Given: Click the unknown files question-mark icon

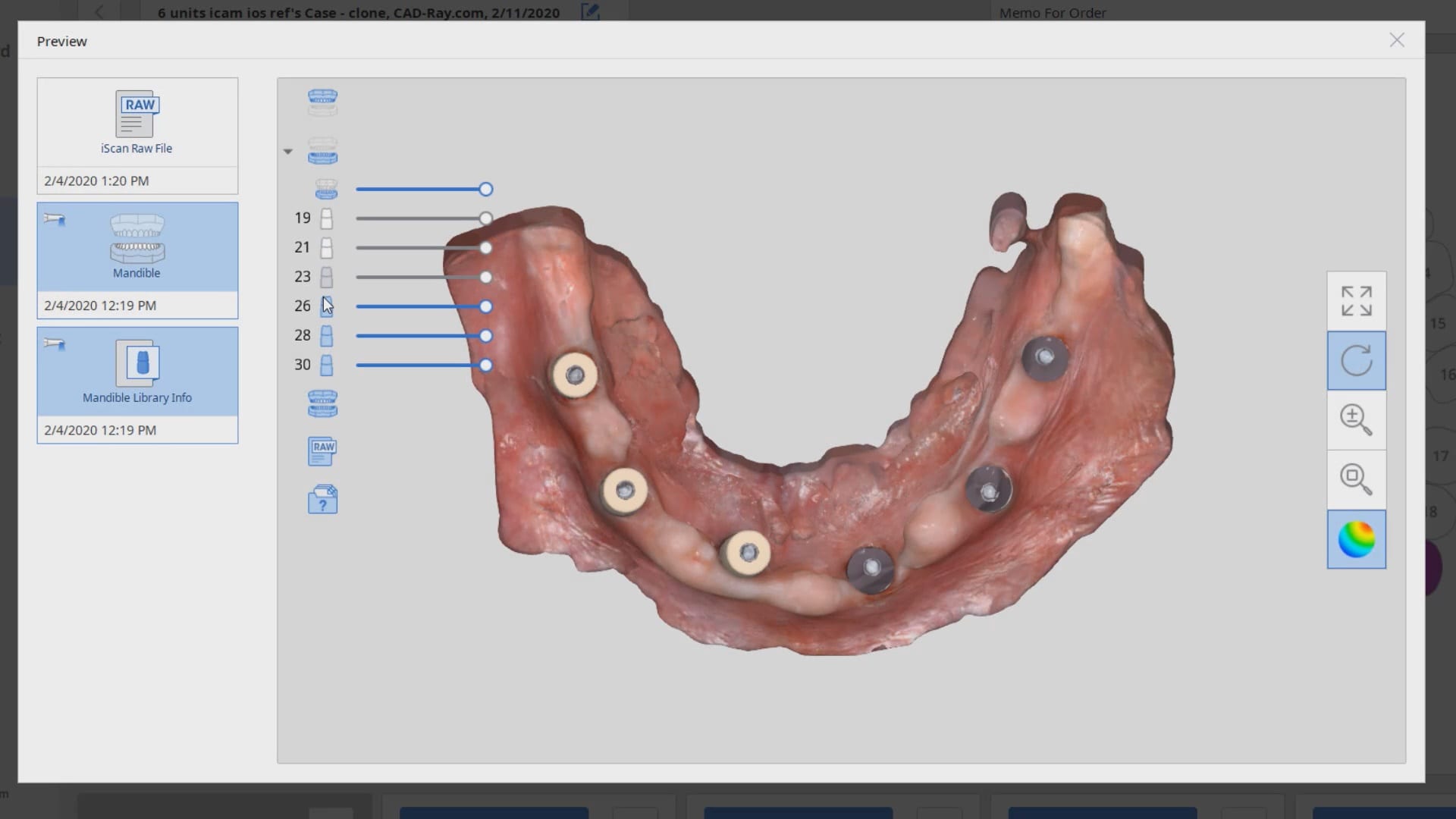Looking at the screenshot, I should [x=322, y=500].
